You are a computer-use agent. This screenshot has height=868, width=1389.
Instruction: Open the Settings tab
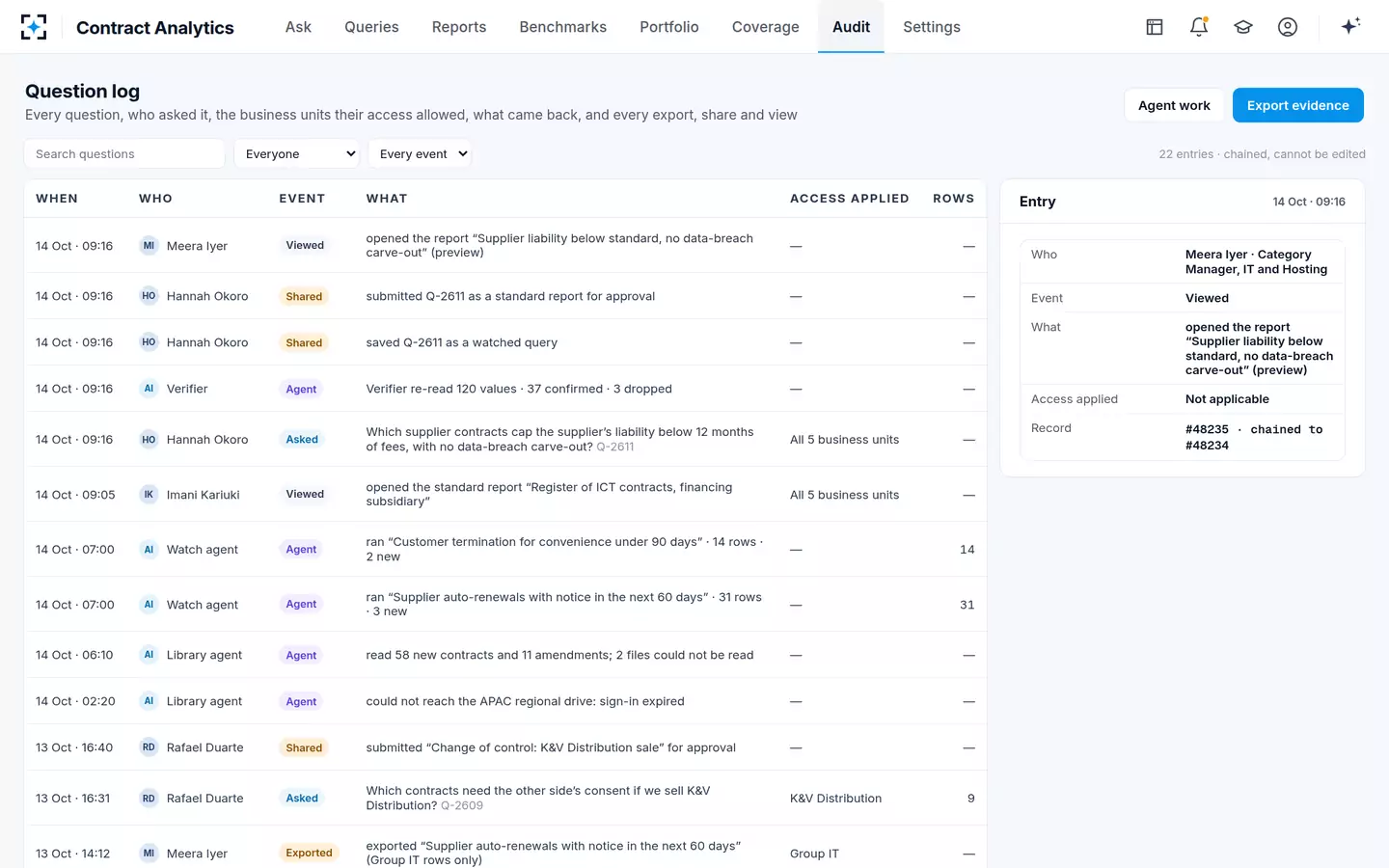click(932, 27)
